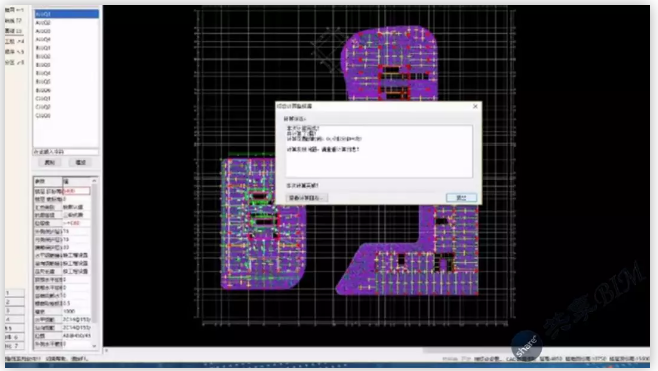Open sidebar tab numbered 1 (轴网)
The width and height of the screenshot is (658, 371).
coord(14,10)
